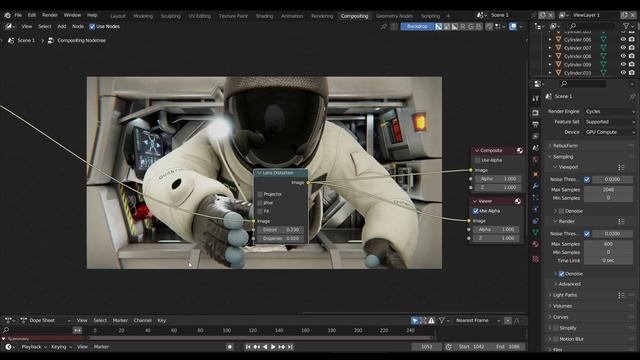Switch to the Shading workspace tab
Screen dimensions: 640x360
tap(264, 16)
